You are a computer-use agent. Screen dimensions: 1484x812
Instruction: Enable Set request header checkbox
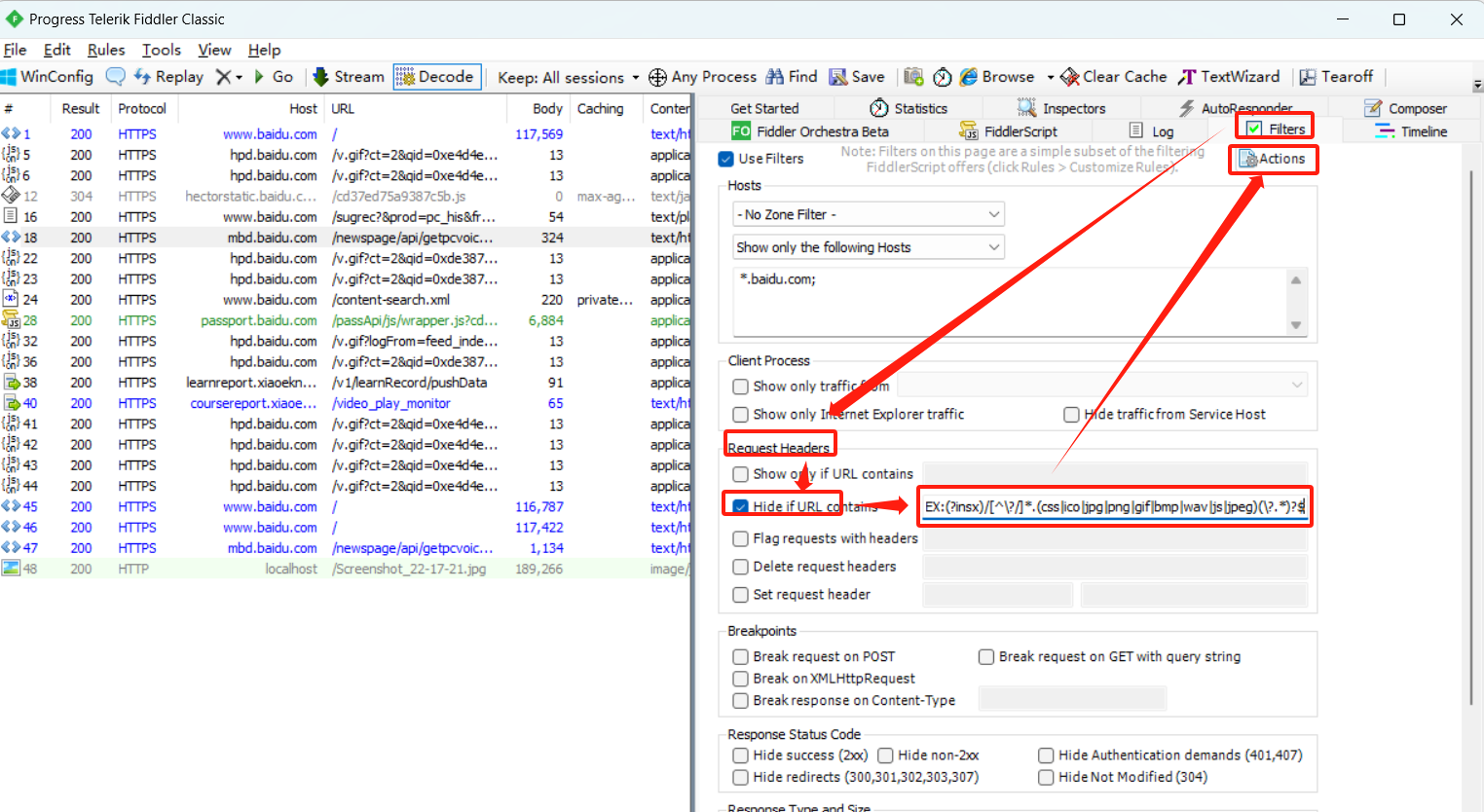coord(741,595)
